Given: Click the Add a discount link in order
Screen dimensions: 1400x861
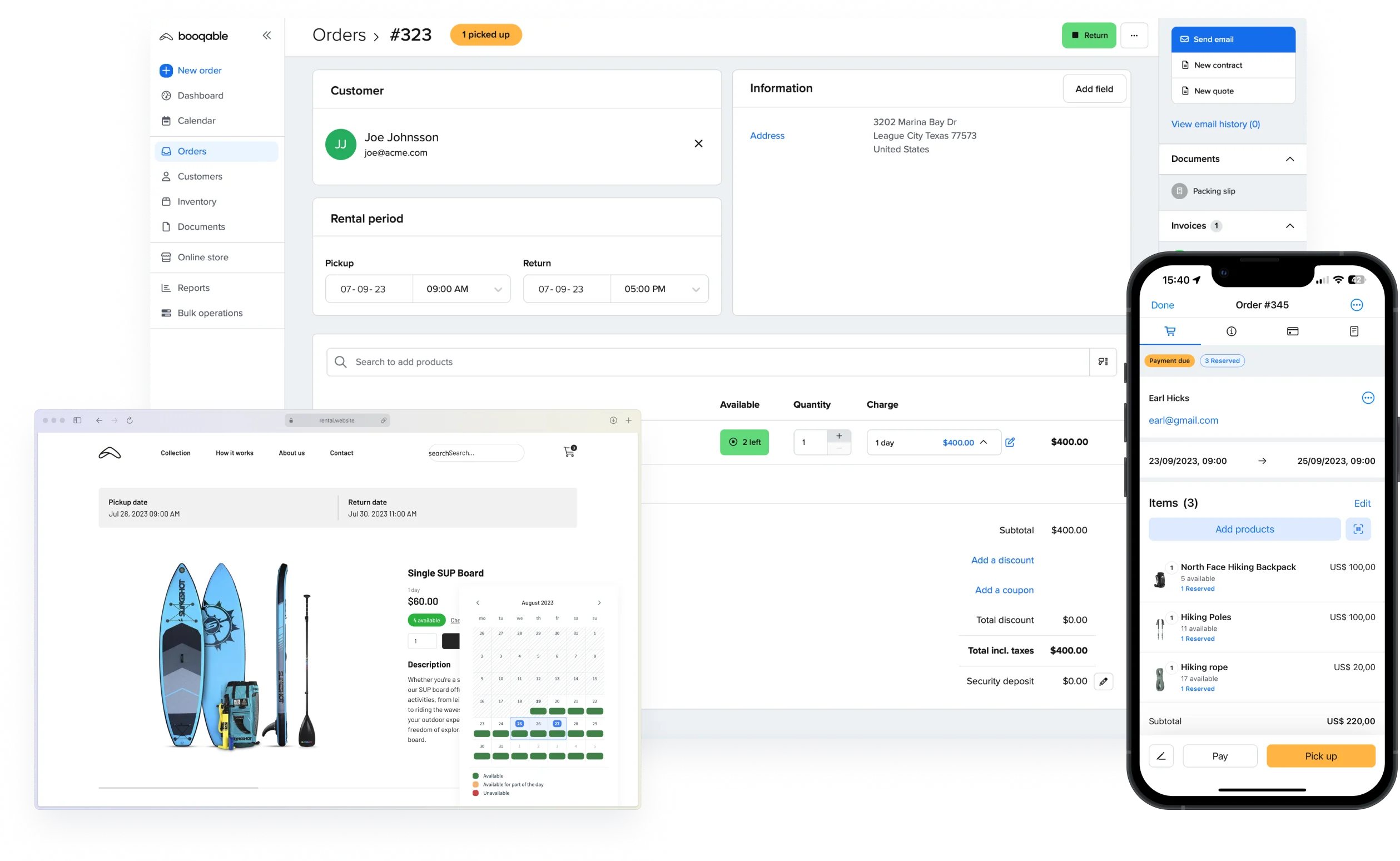Looking at the screenshot, I should click(x=1002, y=559).
